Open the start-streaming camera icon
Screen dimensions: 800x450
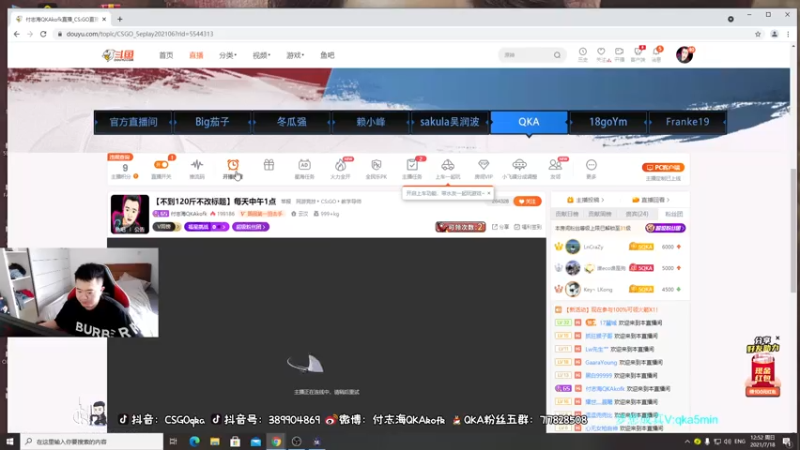click(619, 54)
